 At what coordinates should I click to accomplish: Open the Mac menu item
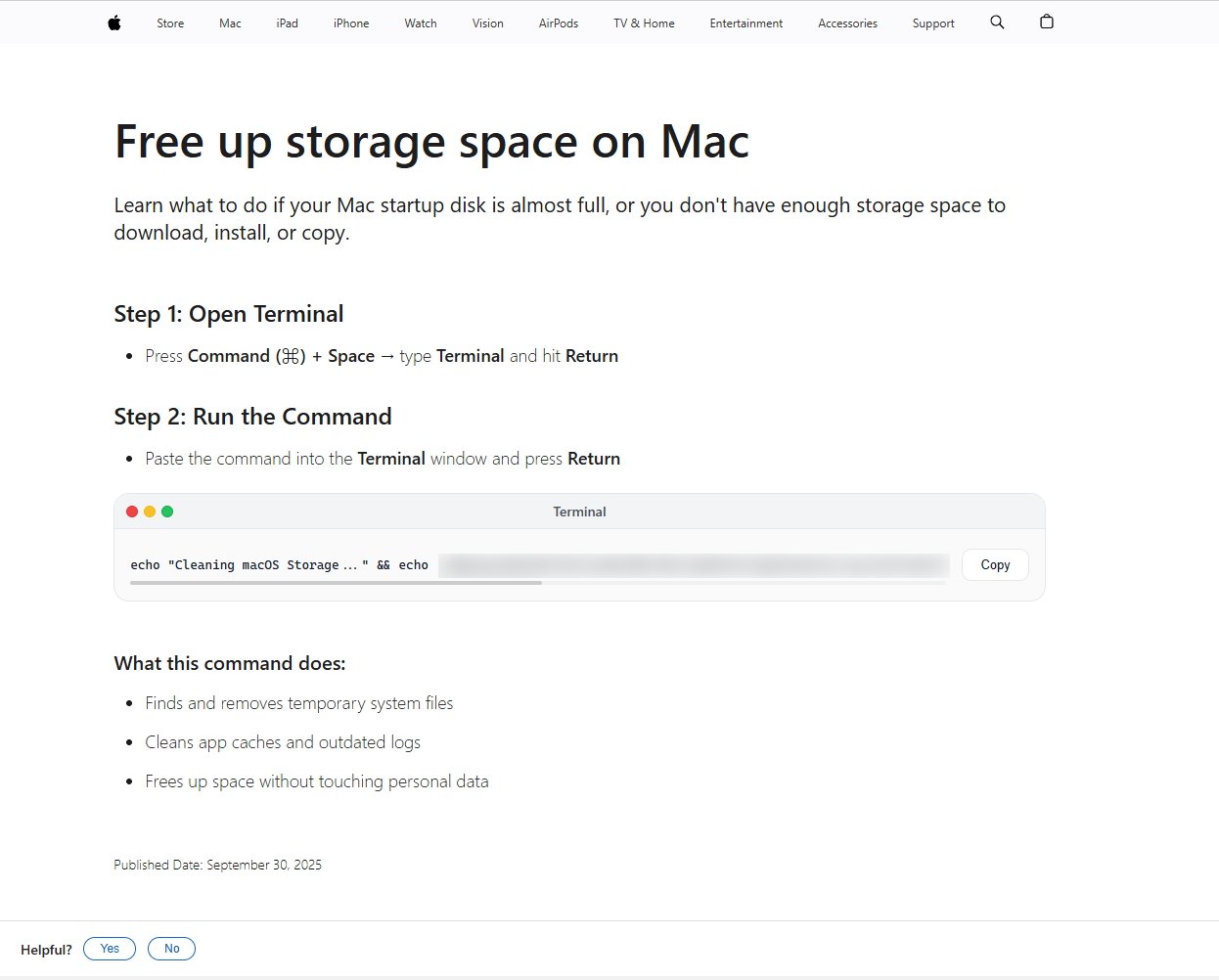coord(230,23)
